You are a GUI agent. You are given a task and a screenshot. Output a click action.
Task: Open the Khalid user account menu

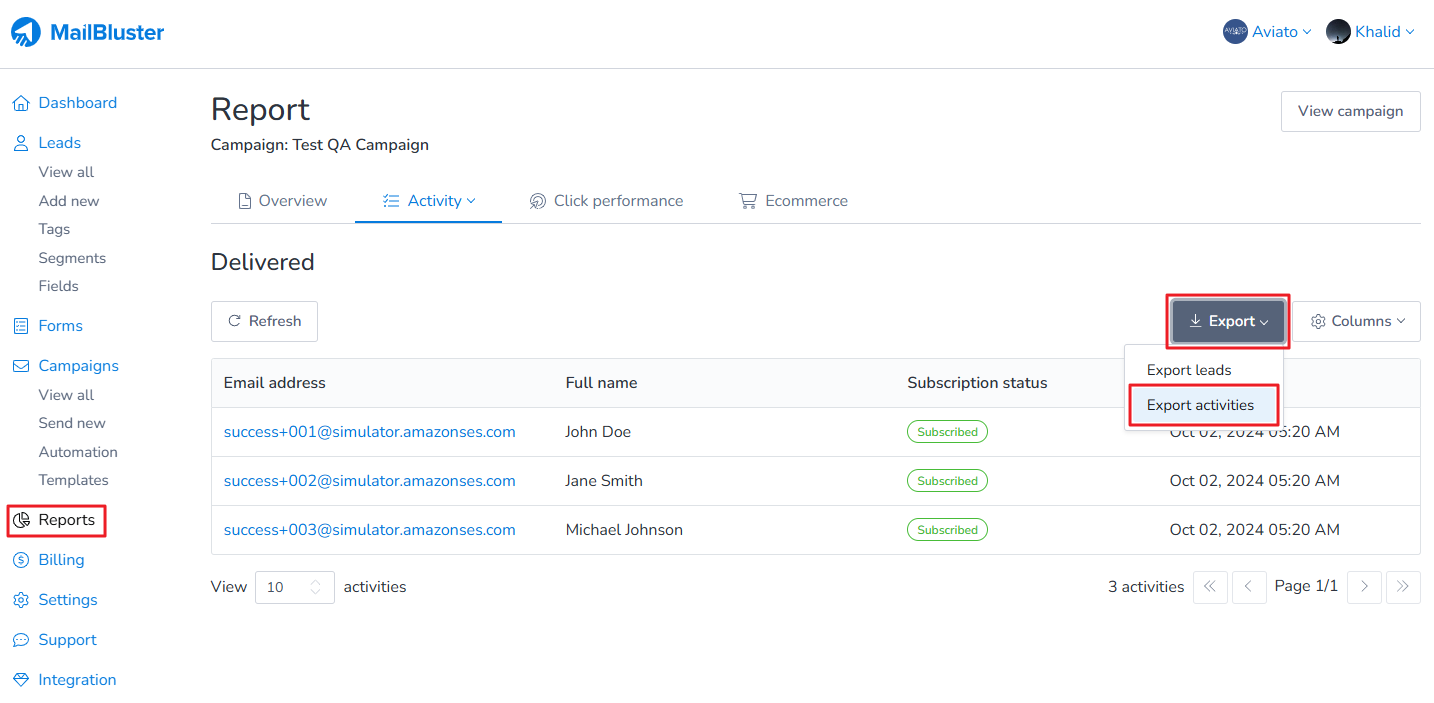1370,32
